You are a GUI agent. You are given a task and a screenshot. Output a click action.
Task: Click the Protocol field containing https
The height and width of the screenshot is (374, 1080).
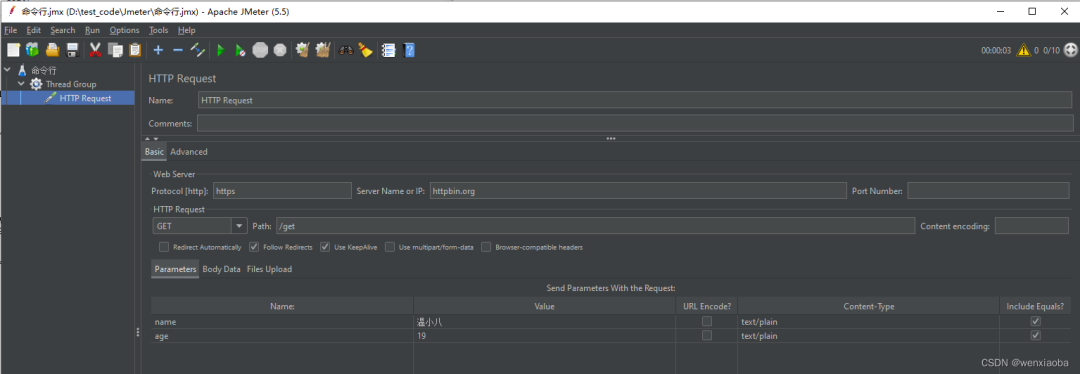282,191
